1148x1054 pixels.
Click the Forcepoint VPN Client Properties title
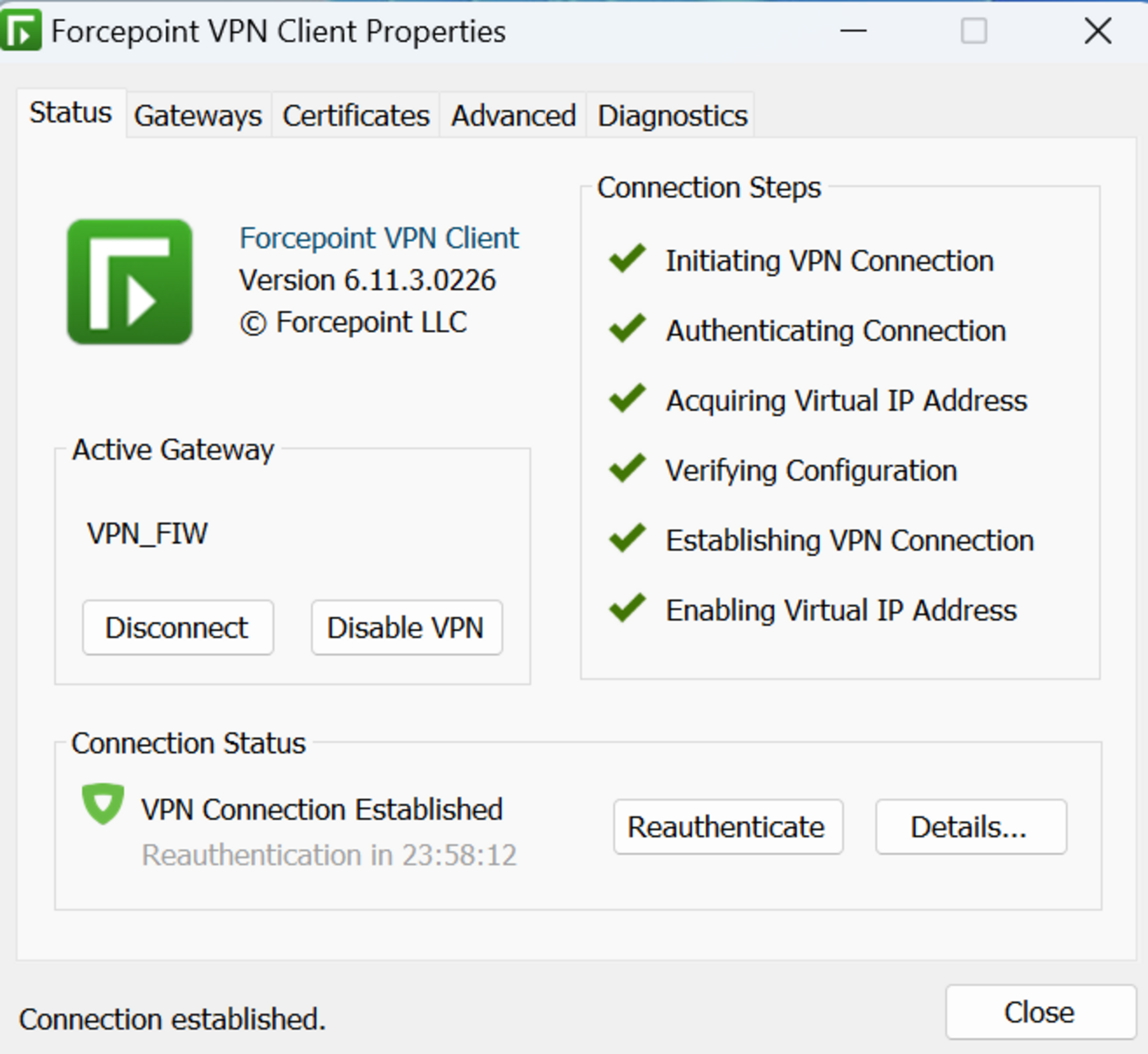pyautogui.click(x=279, y=31)
